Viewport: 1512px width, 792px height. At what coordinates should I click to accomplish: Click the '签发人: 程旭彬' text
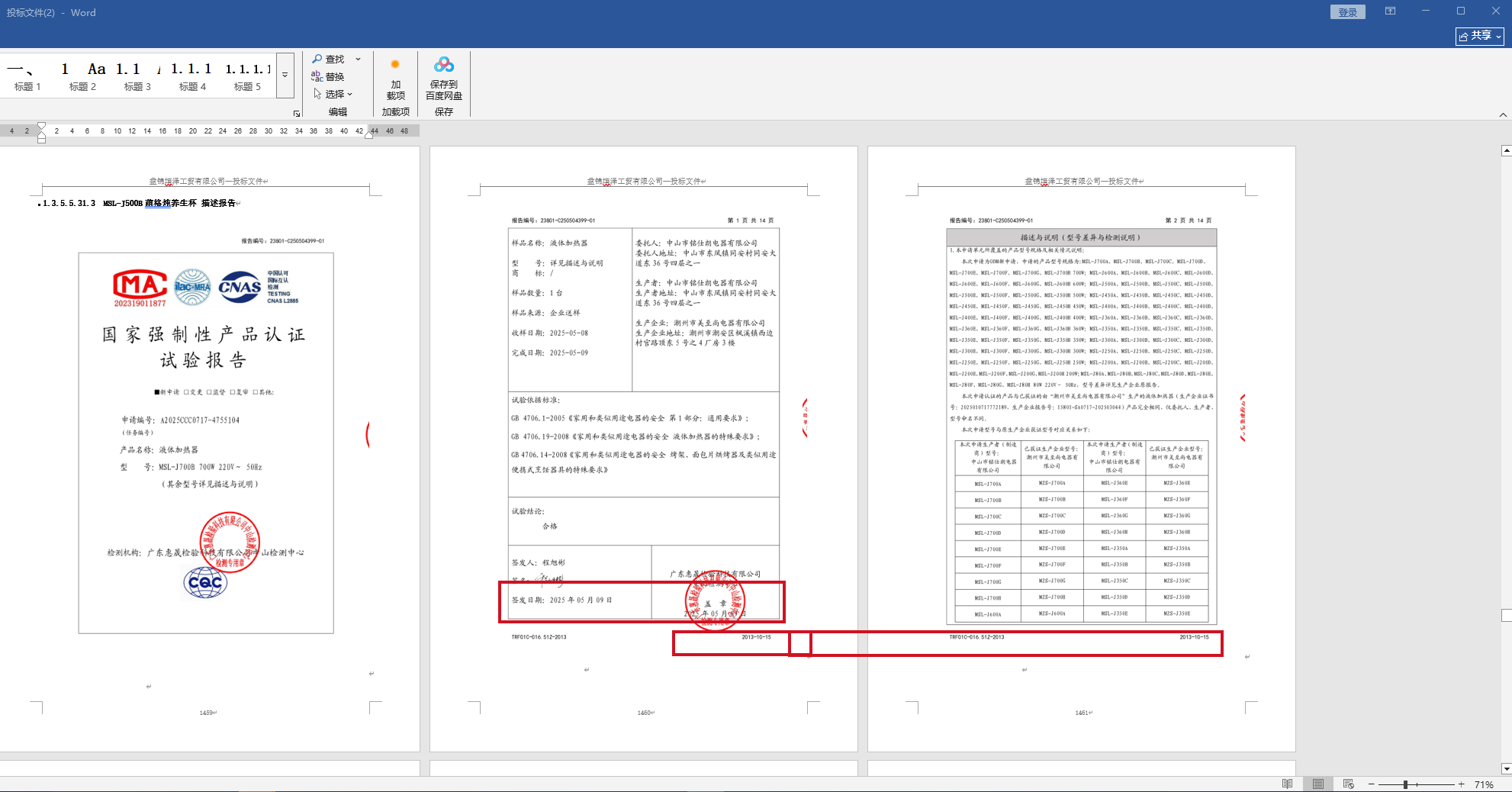point(538,562)
